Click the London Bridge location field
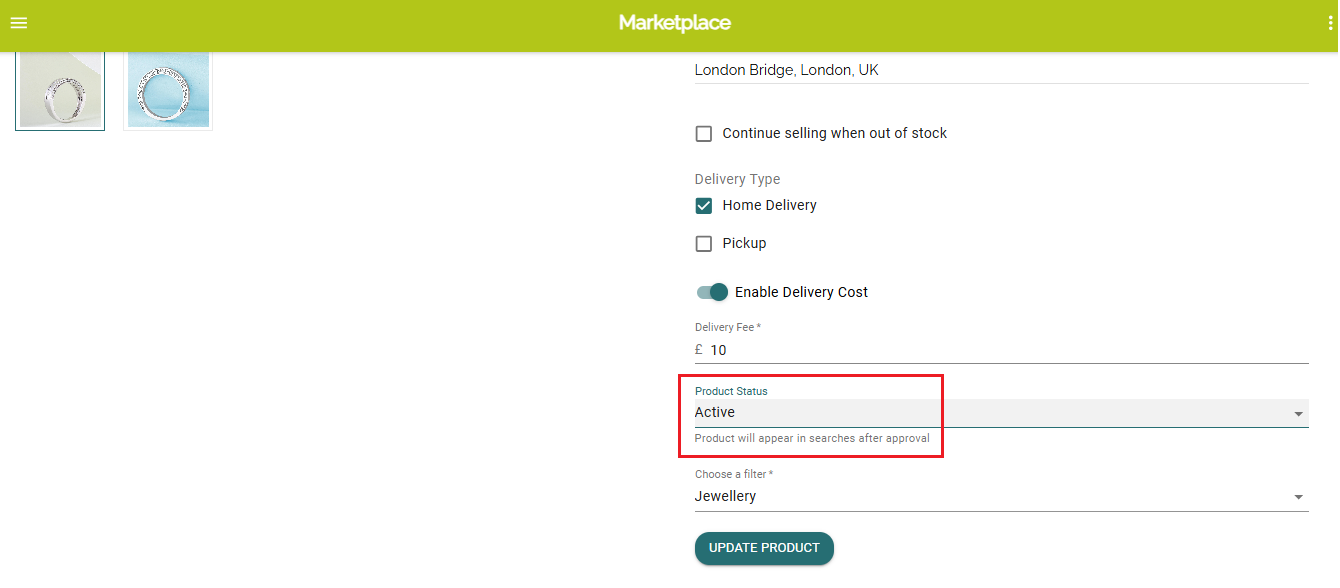The image size is (1340, 588). pos(1000,70)
